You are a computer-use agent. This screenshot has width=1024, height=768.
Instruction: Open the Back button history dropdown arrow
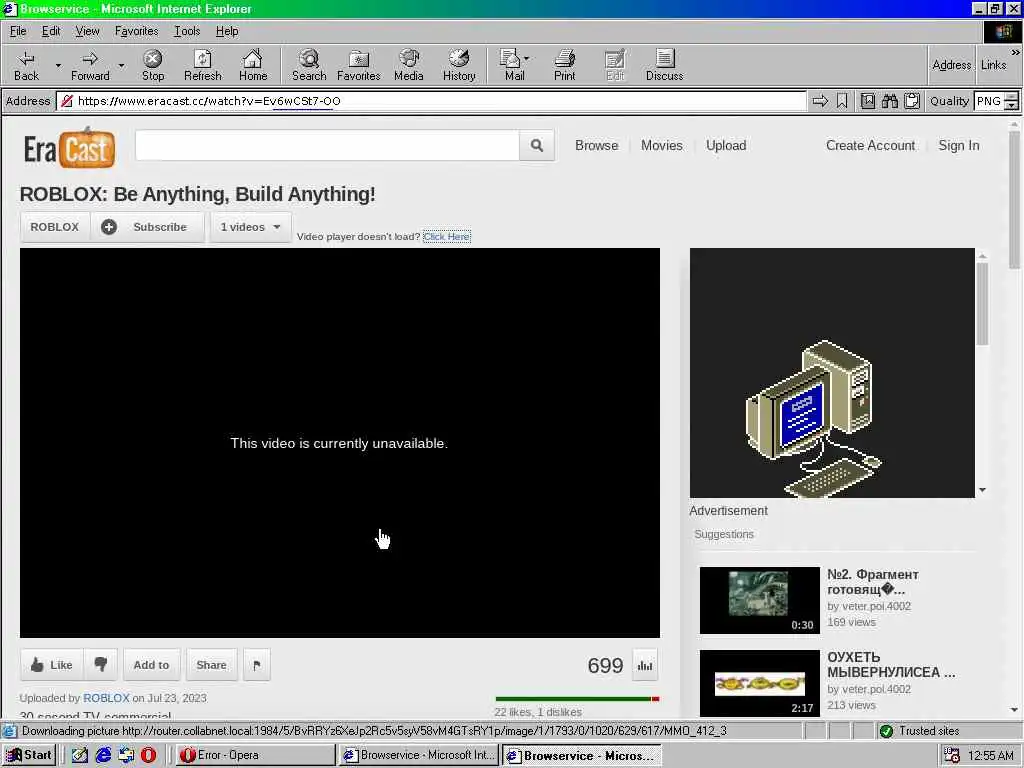click(58, 65)
